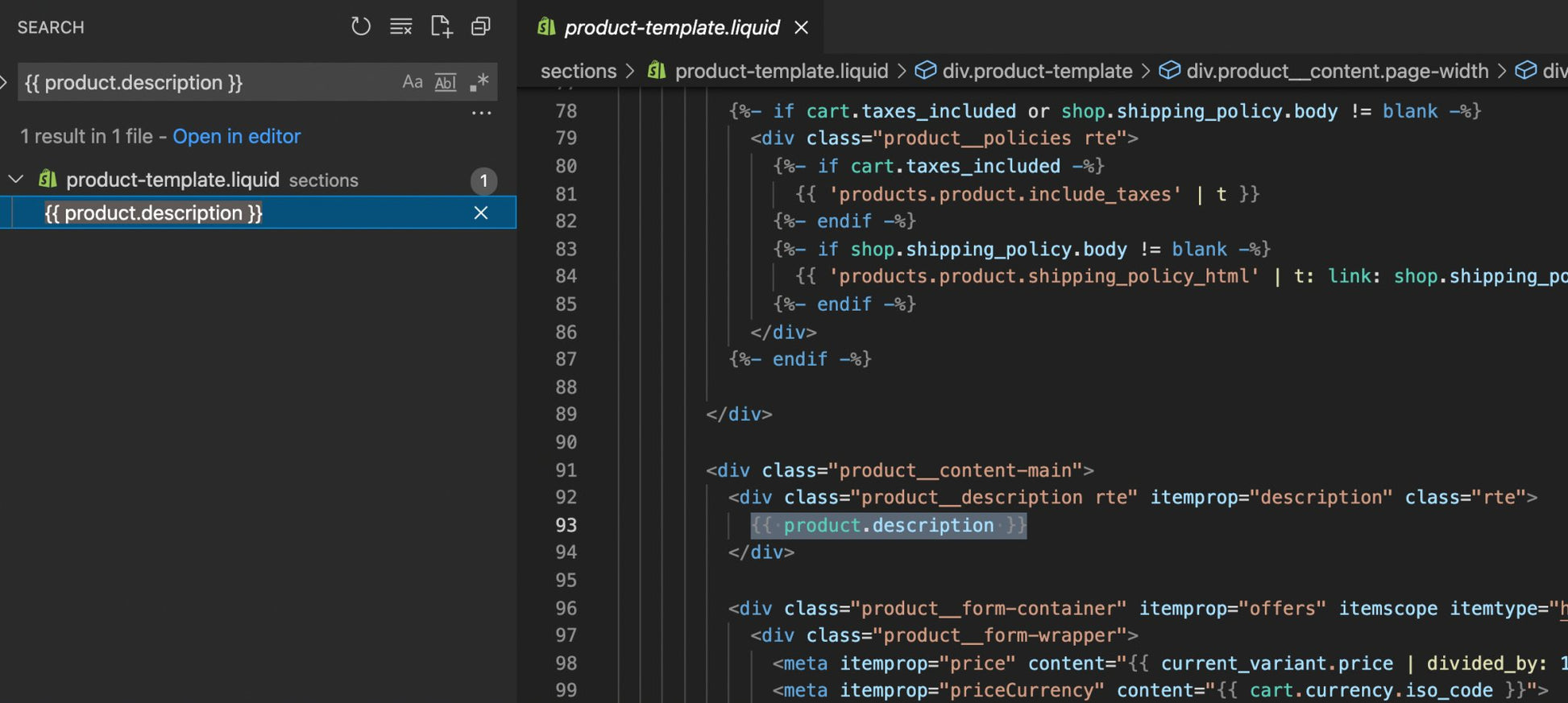Click 'Open in editor' link
1568x703 pixels.
[x=236, y=136]
